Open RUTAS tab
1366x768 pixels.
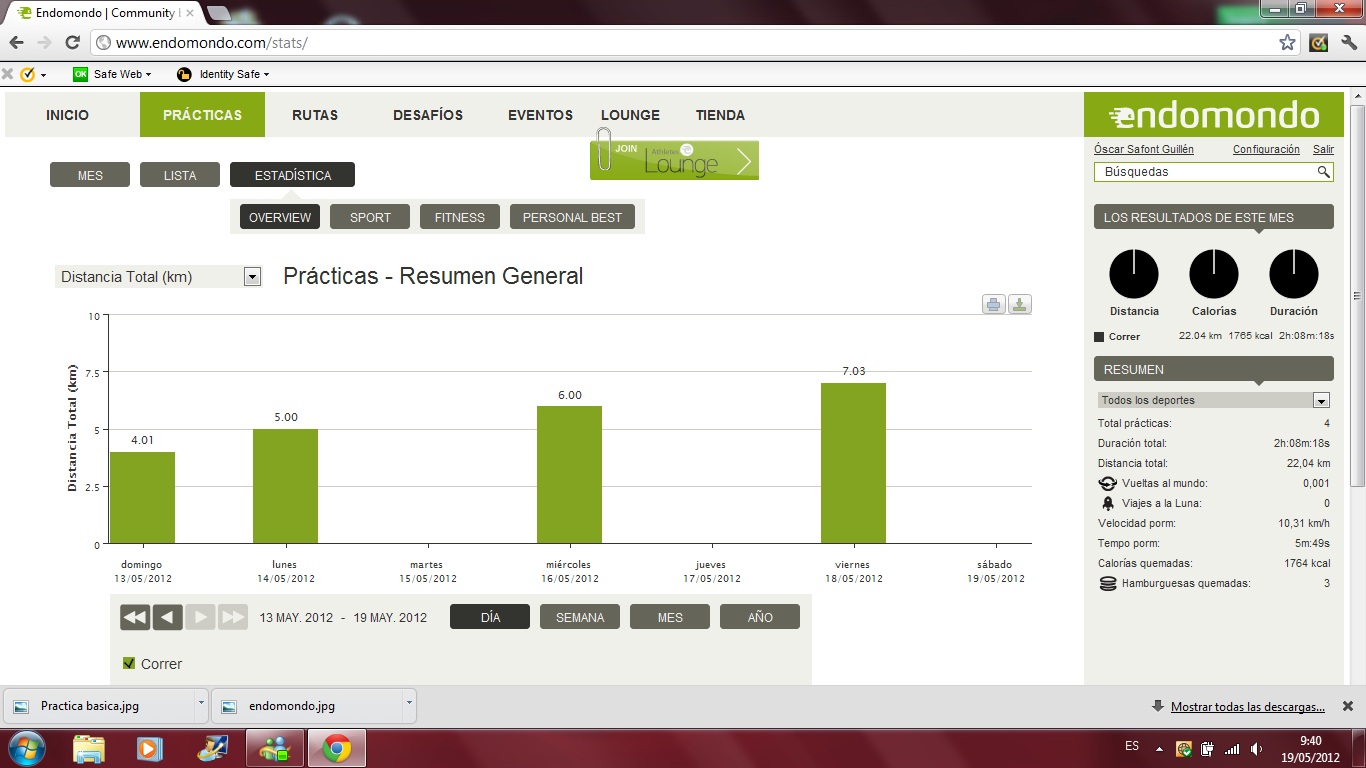(x=315, y=115)
